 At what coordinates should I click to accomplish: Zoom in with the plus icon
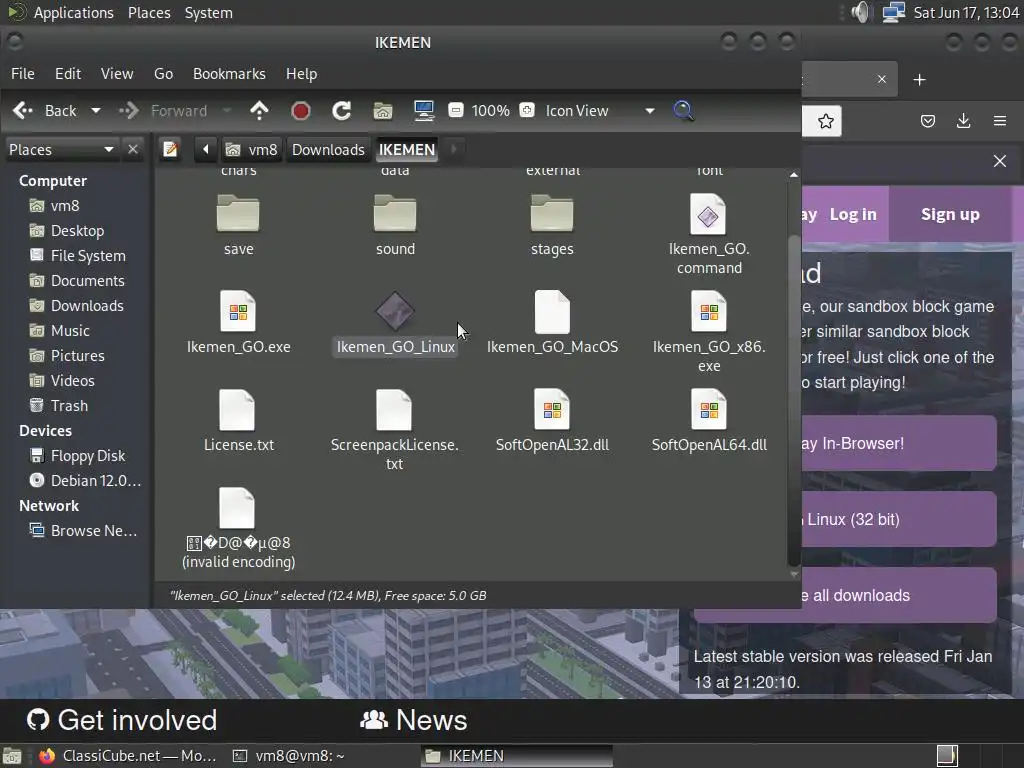526,110
